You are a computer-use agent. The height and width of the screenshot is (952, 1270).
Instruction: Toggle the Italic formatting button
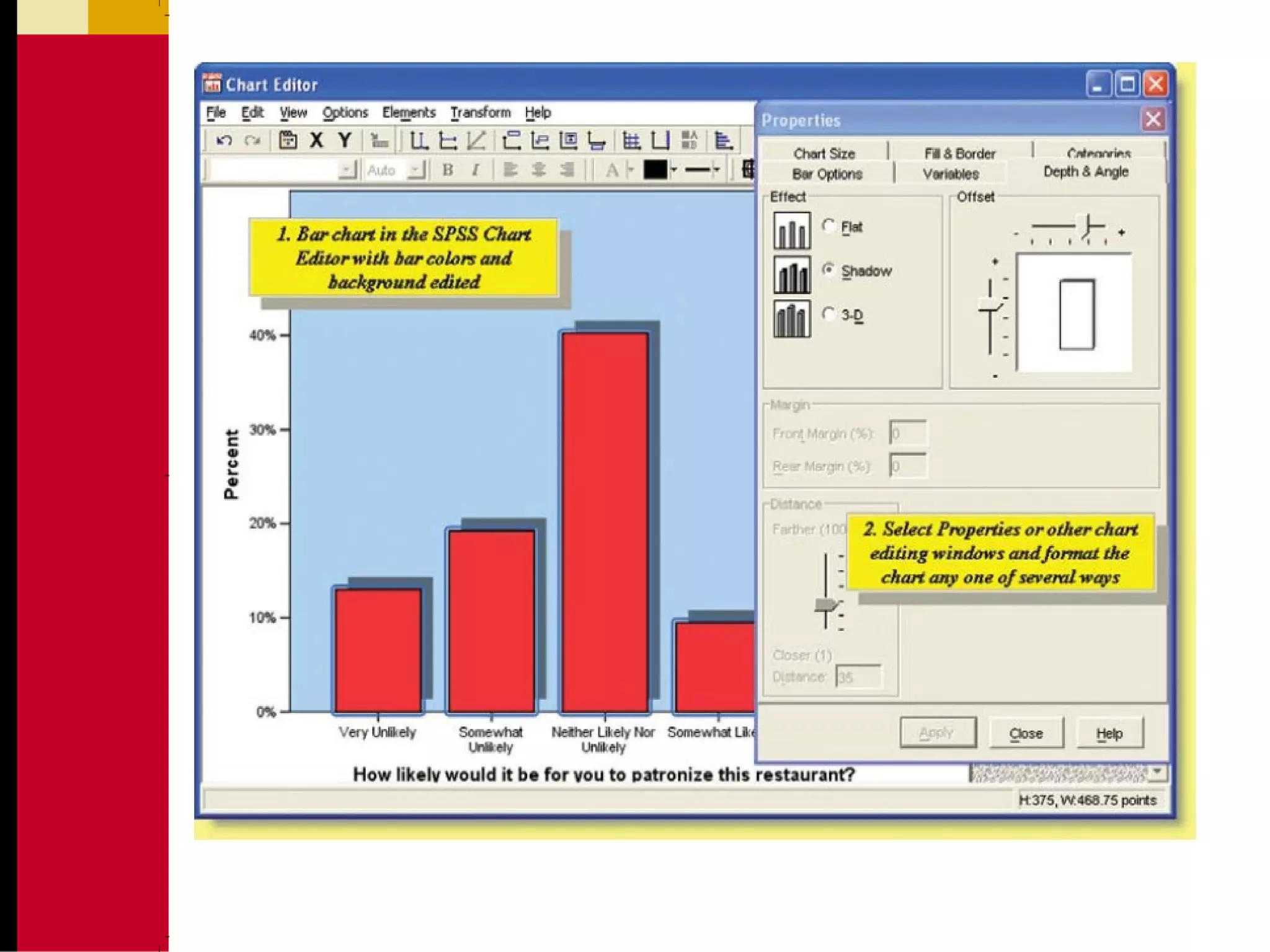[x=476, y=170]
